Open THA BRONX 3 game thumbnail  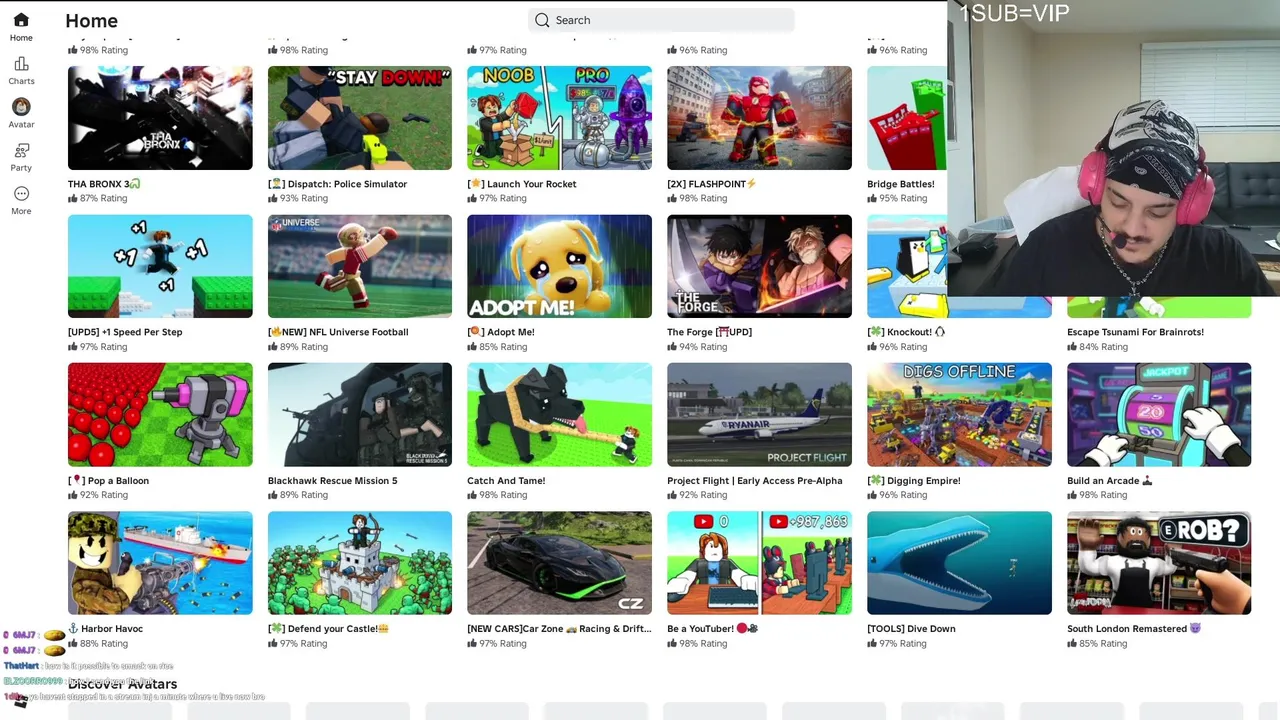160,118
